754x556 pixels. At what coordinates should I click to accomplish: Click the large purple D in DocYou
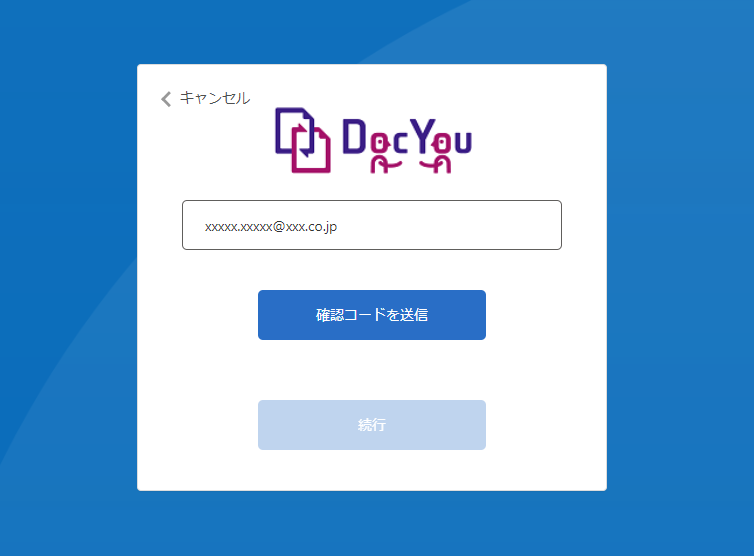click(x=354, y=136)
